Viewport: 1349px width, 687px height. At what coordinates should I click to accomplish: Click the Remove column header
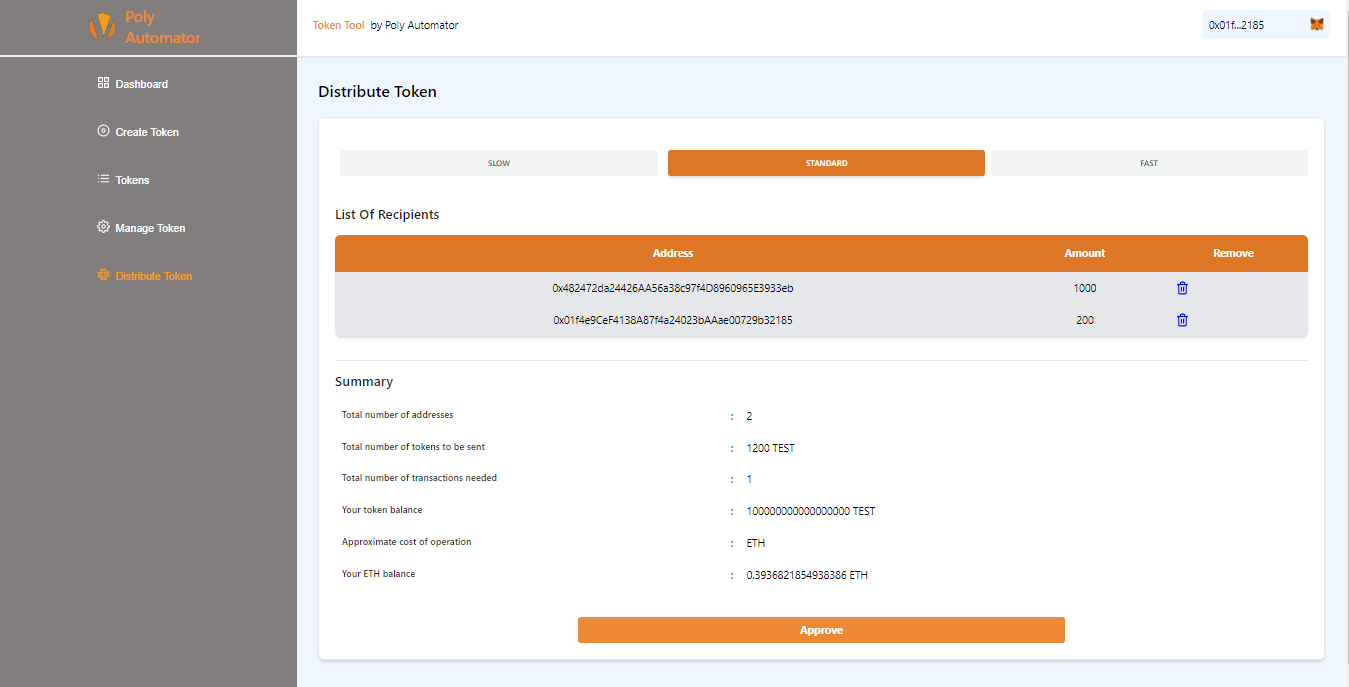[1233, 253]
